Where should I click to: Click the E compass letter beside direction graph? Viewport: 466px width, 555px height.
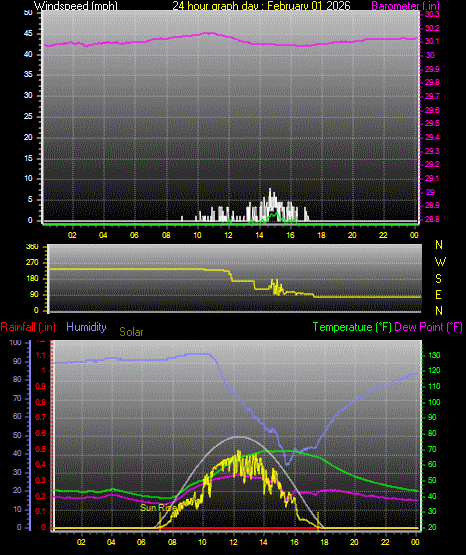438,294
